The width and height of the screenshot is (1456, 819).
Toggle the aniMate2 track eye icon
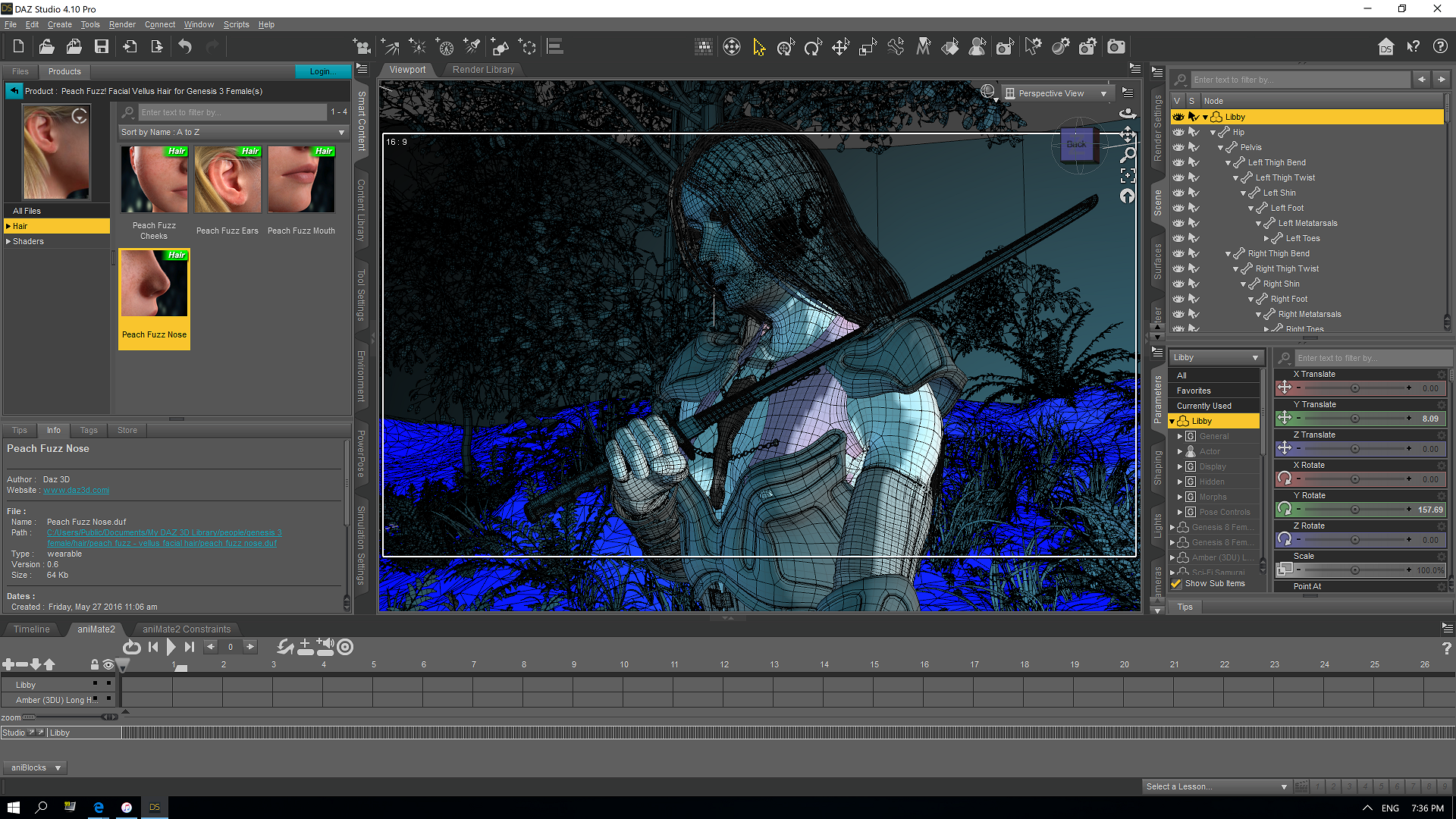[108, 665]
